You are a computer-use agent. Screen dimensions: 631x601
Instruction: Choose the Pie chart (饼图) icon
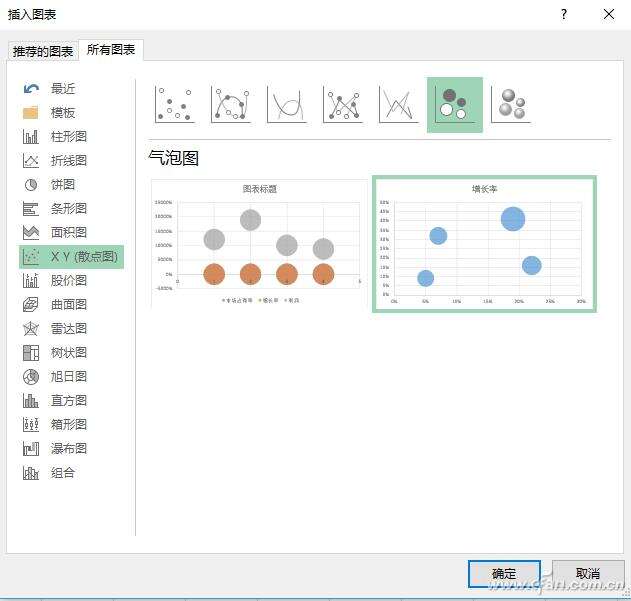(31, 185)
